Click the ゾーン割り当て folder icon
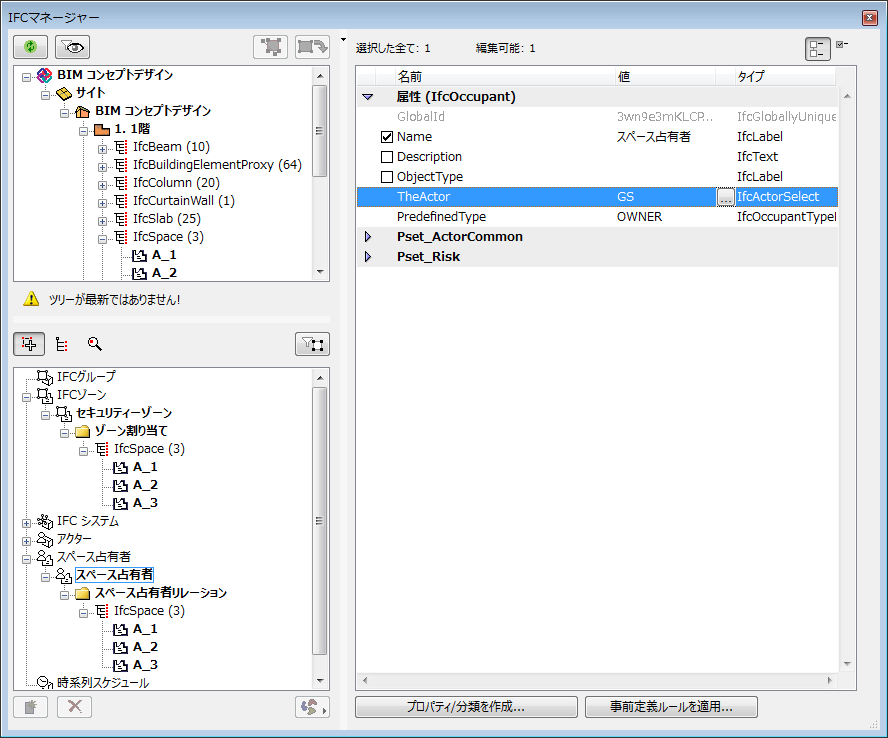This screenshot has height=738, width=888. point(83,431)
